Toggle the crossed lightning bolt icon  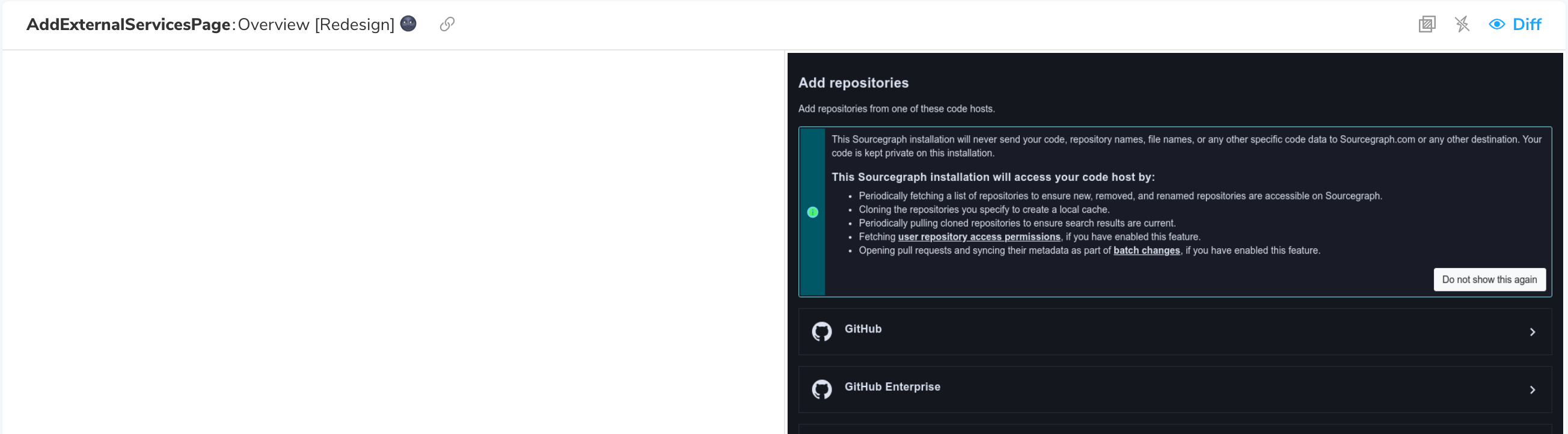tap(1462, 25)
